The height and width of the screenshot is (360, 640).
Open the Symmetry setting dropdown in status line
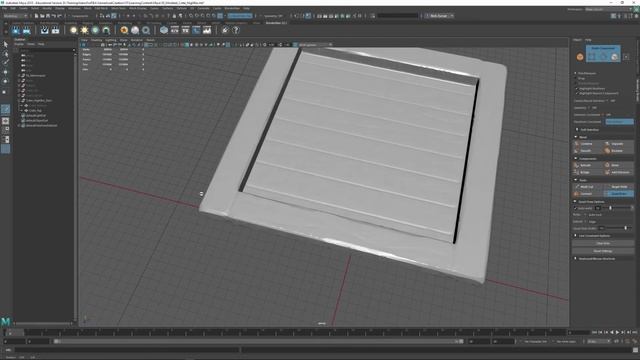click(273, 16)
